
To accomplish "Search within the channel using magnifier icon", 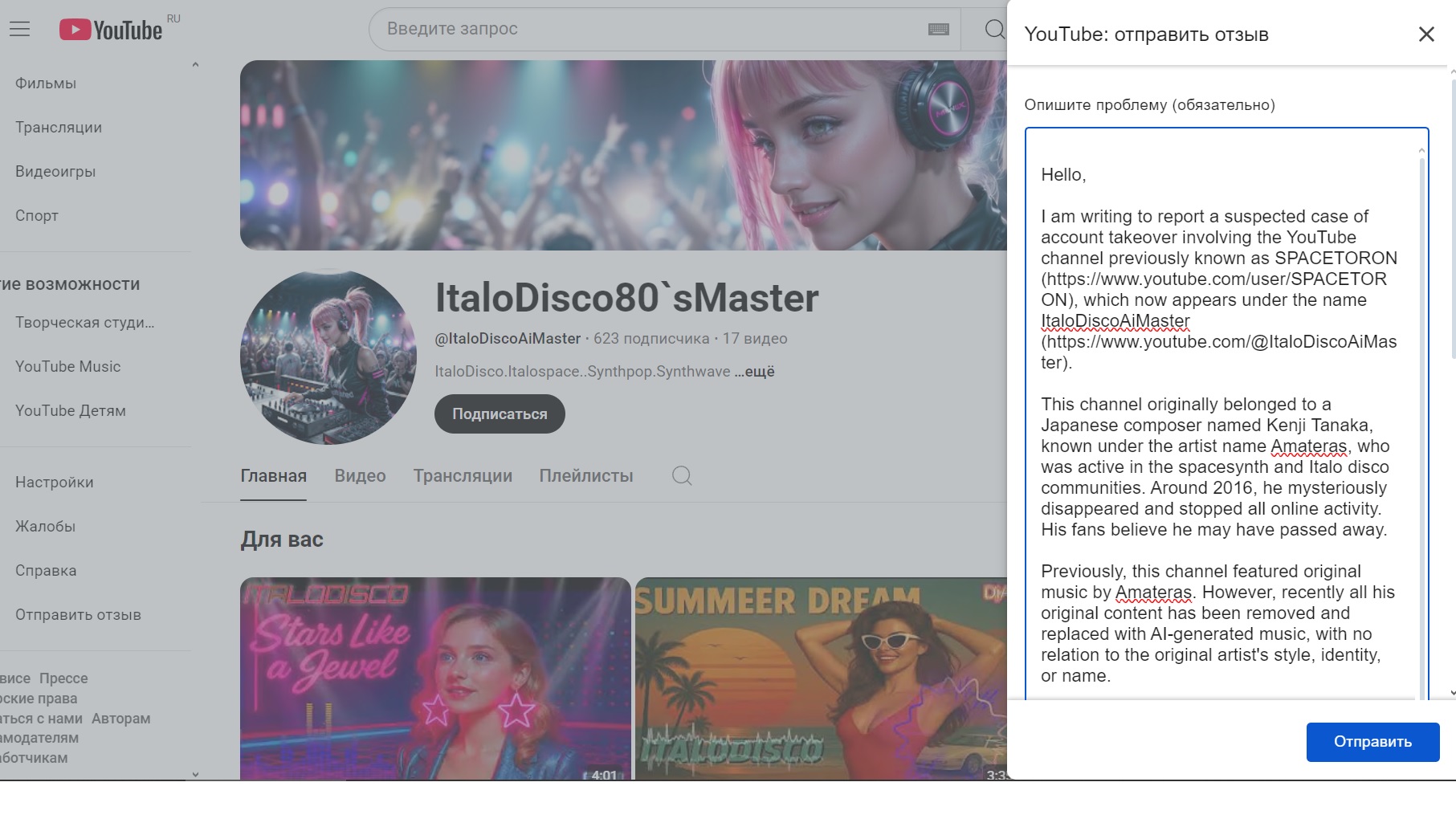I will coord(682,476).
